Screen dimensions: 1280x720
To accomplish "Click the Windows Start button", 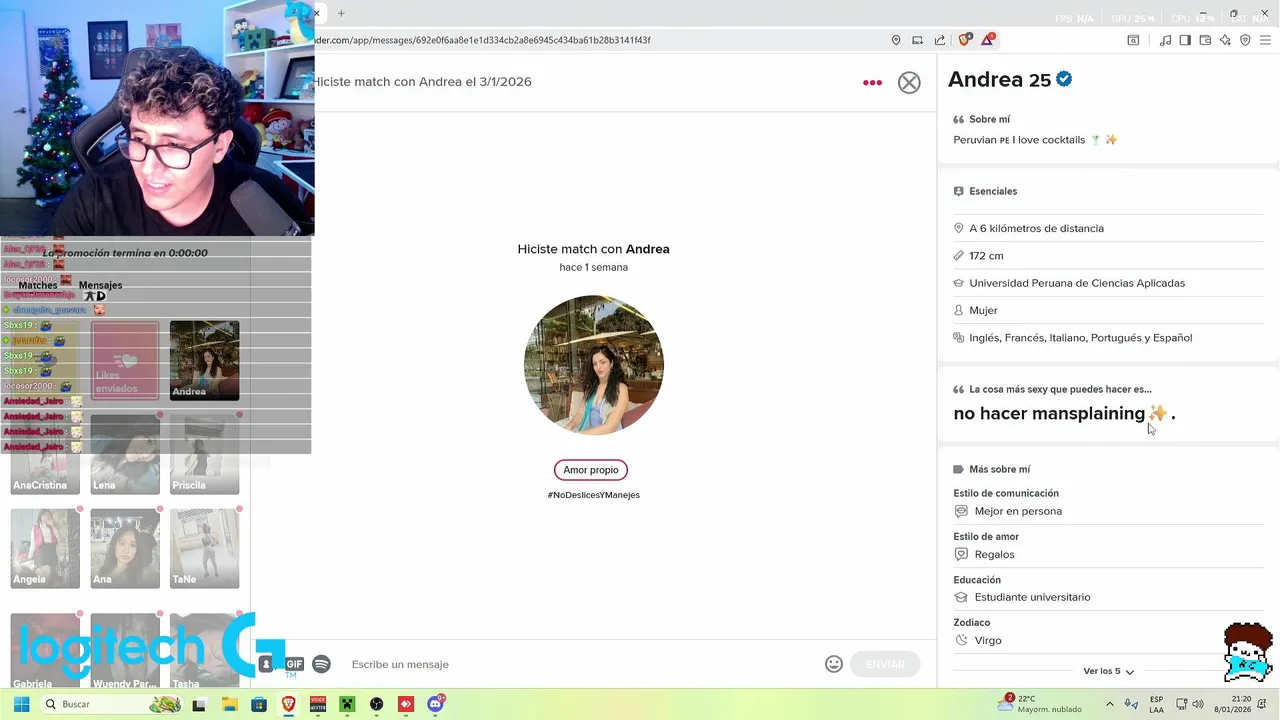I will click(x=21, y=704).
